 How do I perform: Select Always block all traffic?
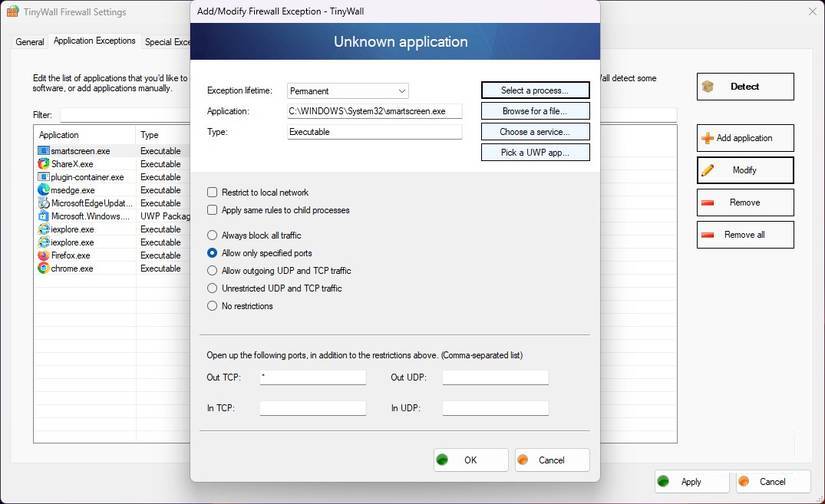point(212,235)
